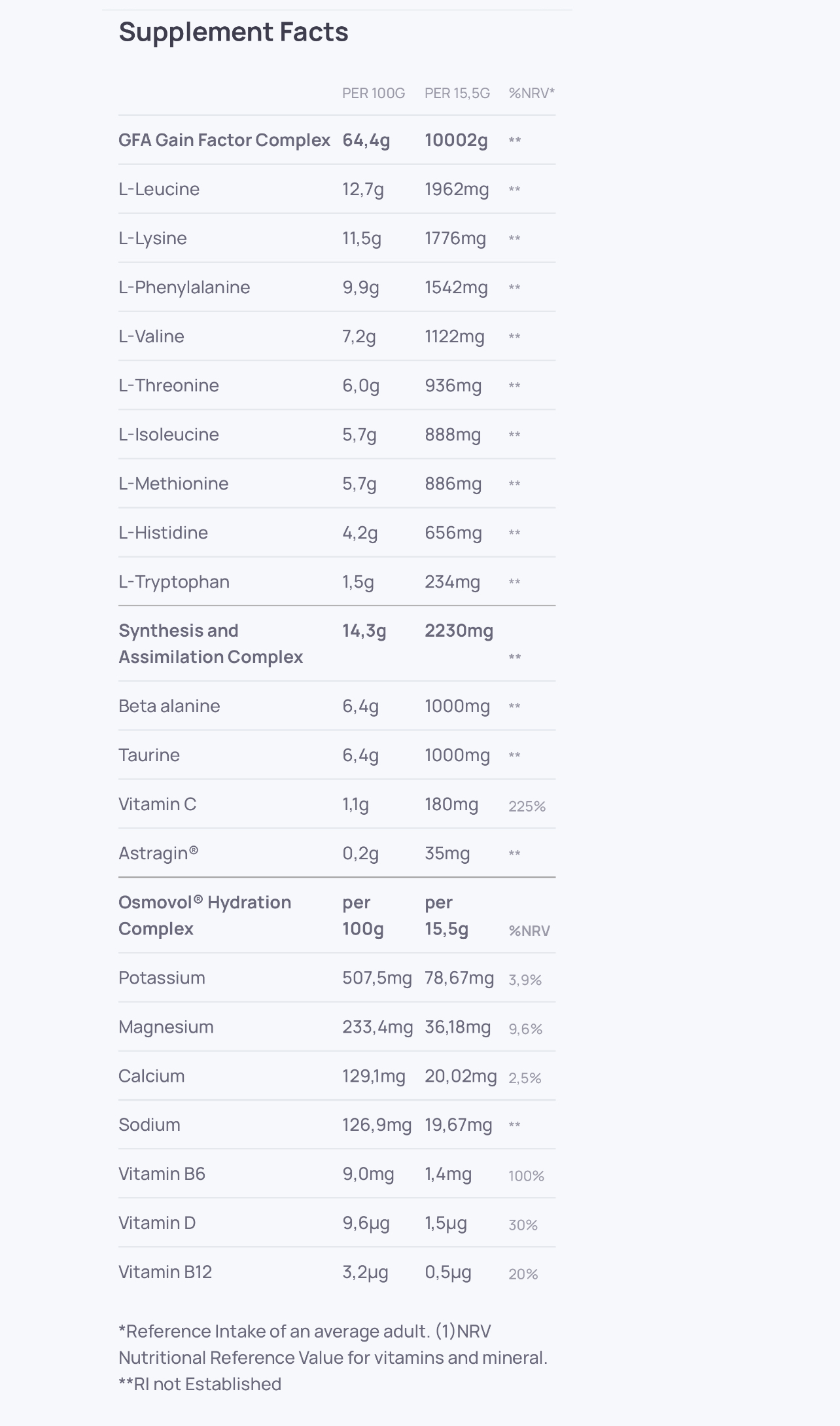Click the L-Leucine ingredient name
This screenshot has height=1426, width=840.
159,189
